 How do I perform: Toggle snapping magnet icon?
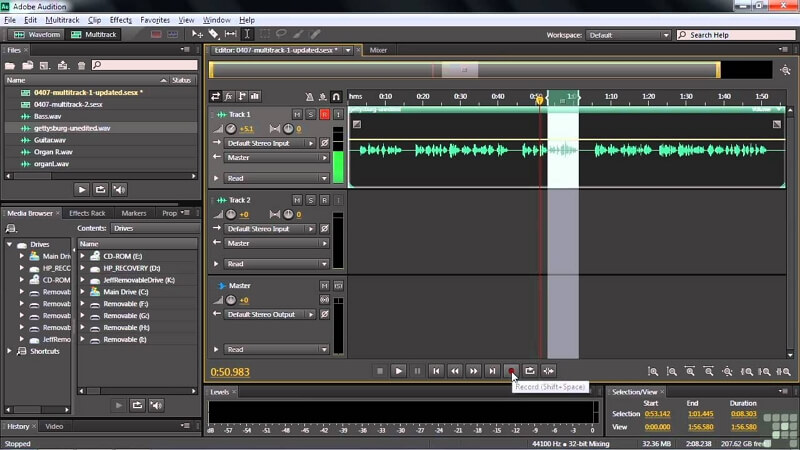(x=336, y=96)
